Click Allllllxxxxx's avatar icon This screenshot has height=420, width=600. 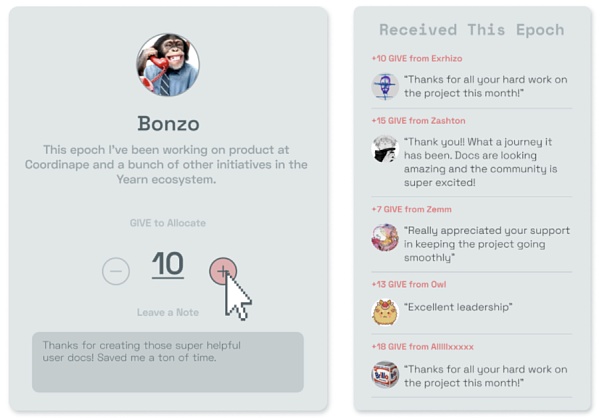pyautogui.click(x=385, y=375)
